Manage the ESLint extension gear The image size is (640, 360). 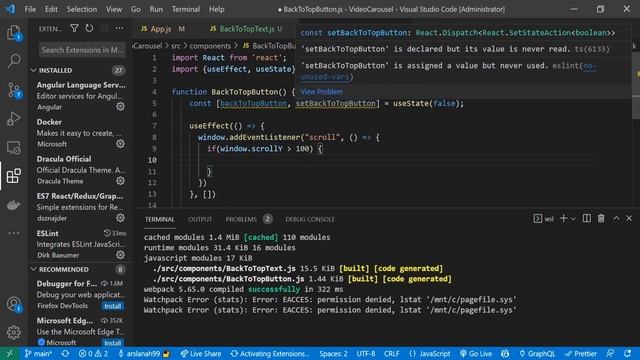click(x=120, y=255)
